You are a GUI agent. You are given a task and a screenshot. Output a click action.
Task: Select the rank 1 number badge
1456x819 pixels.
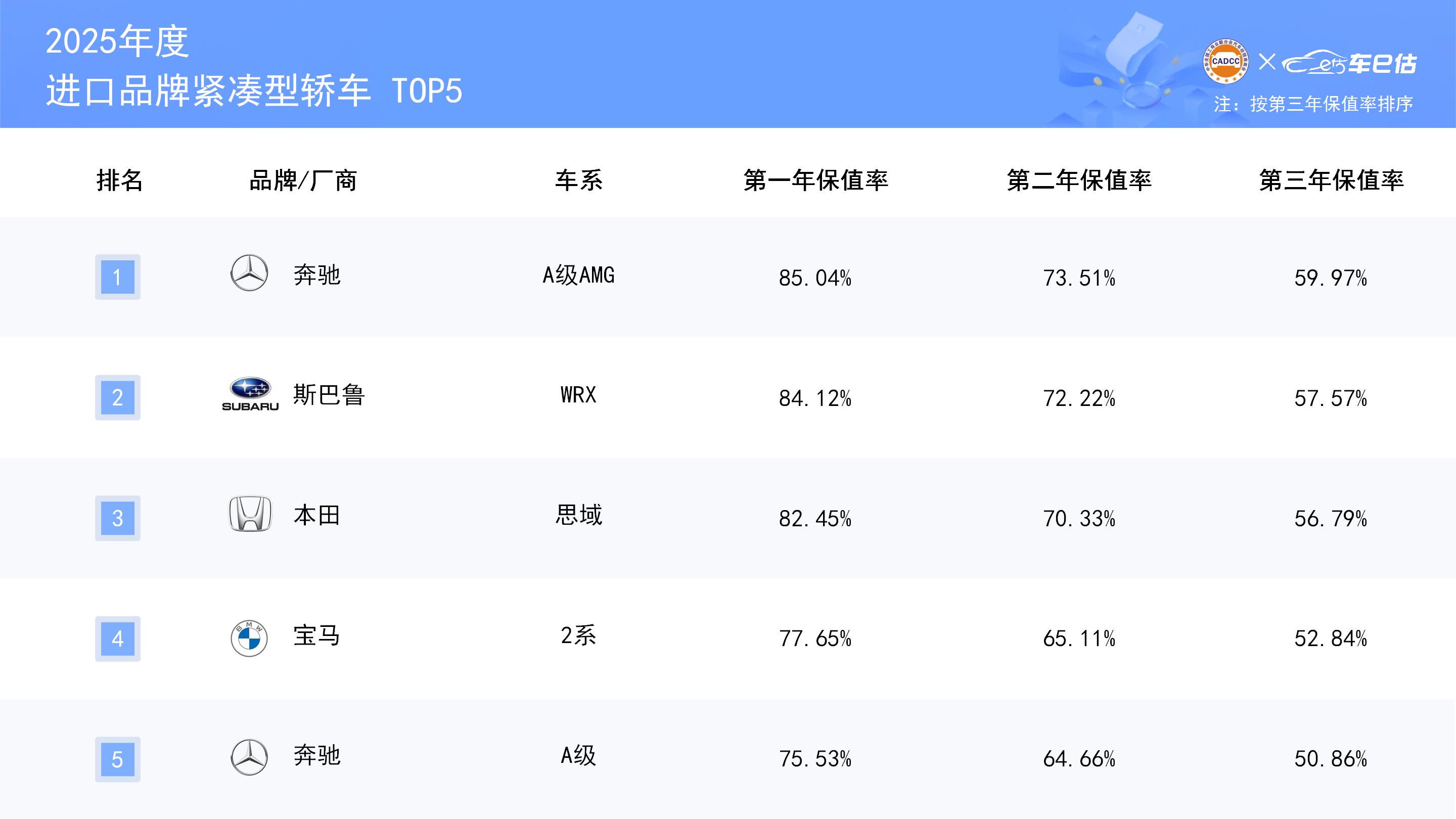tap(118, 277)
